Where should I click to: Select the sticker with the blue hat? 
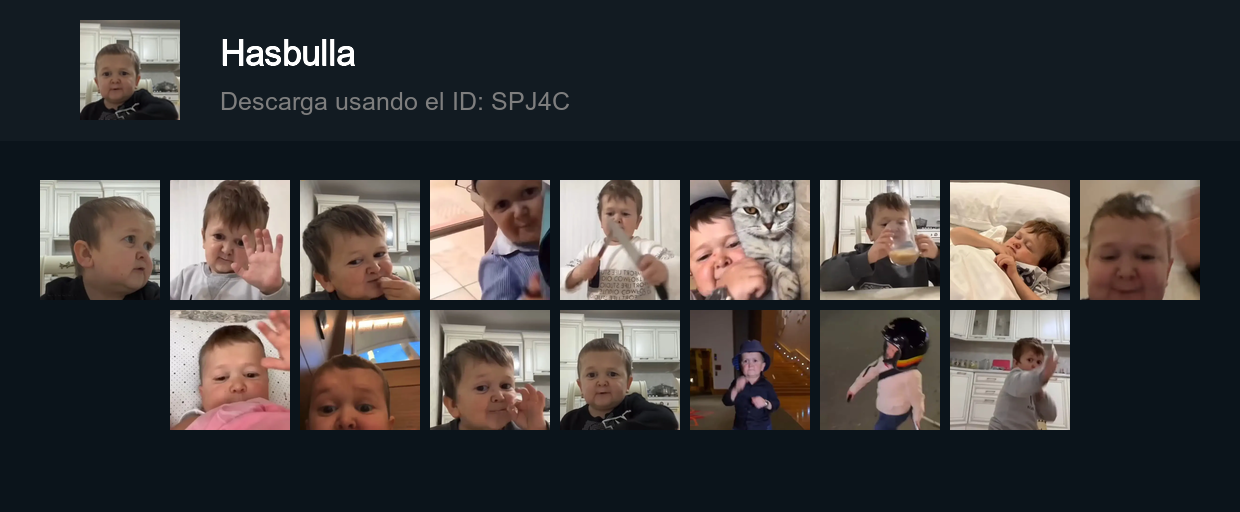[x=750, y=370]
